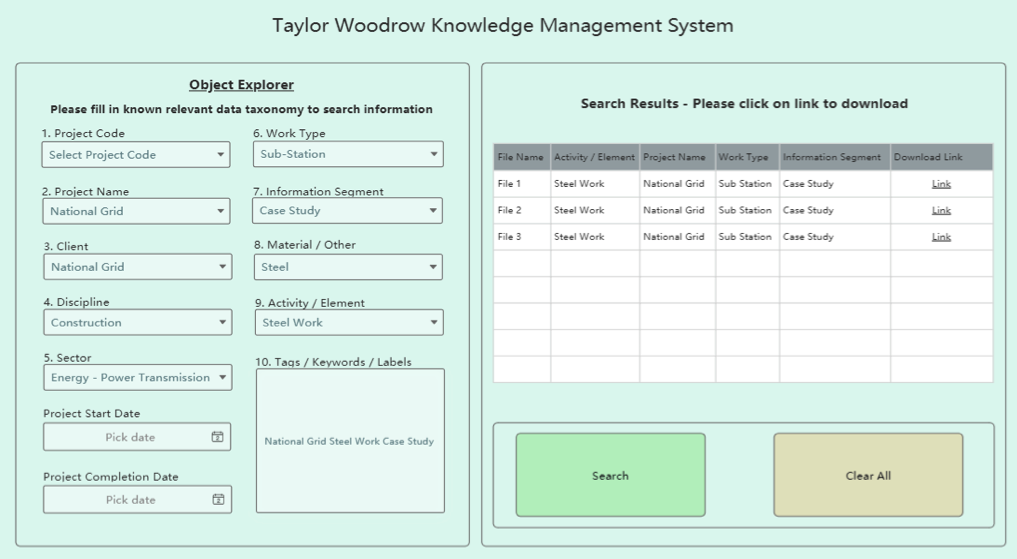Click the File Name column header
The width and height of the screenshot is (1017, 559).
[521, 157]
